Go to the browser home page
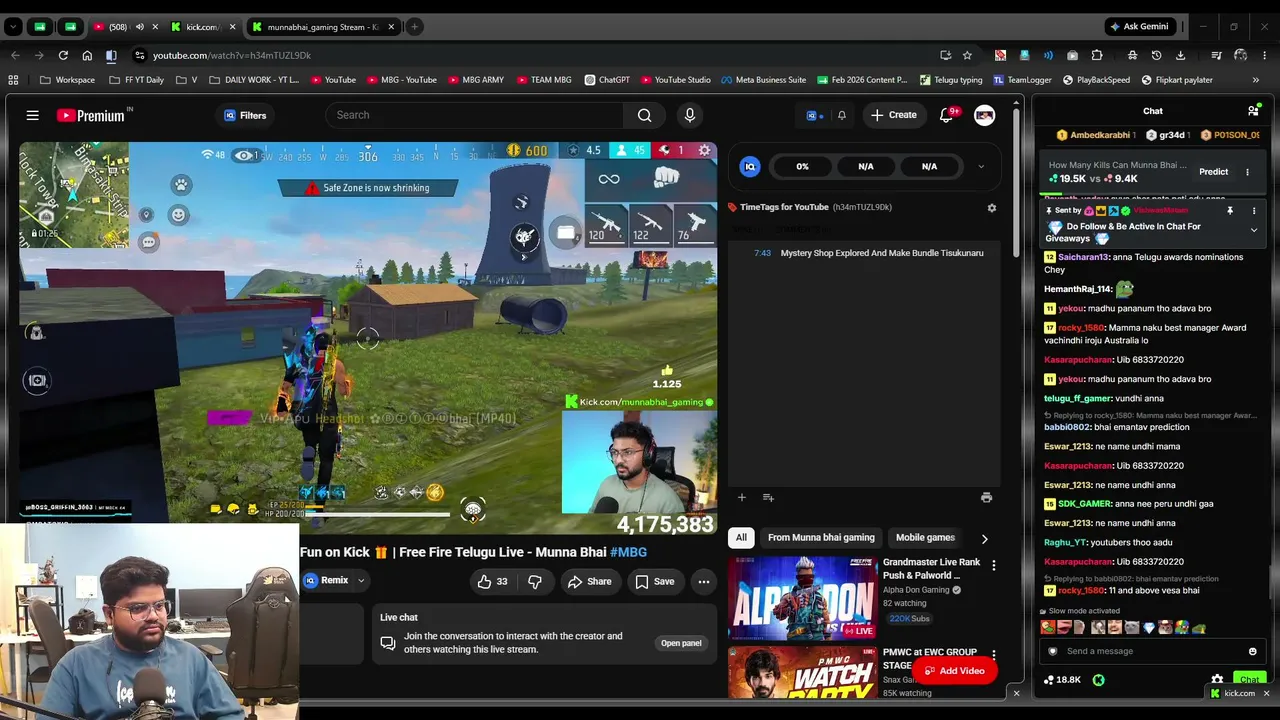This screenshot has height=720, width=1280. (87, 55)
